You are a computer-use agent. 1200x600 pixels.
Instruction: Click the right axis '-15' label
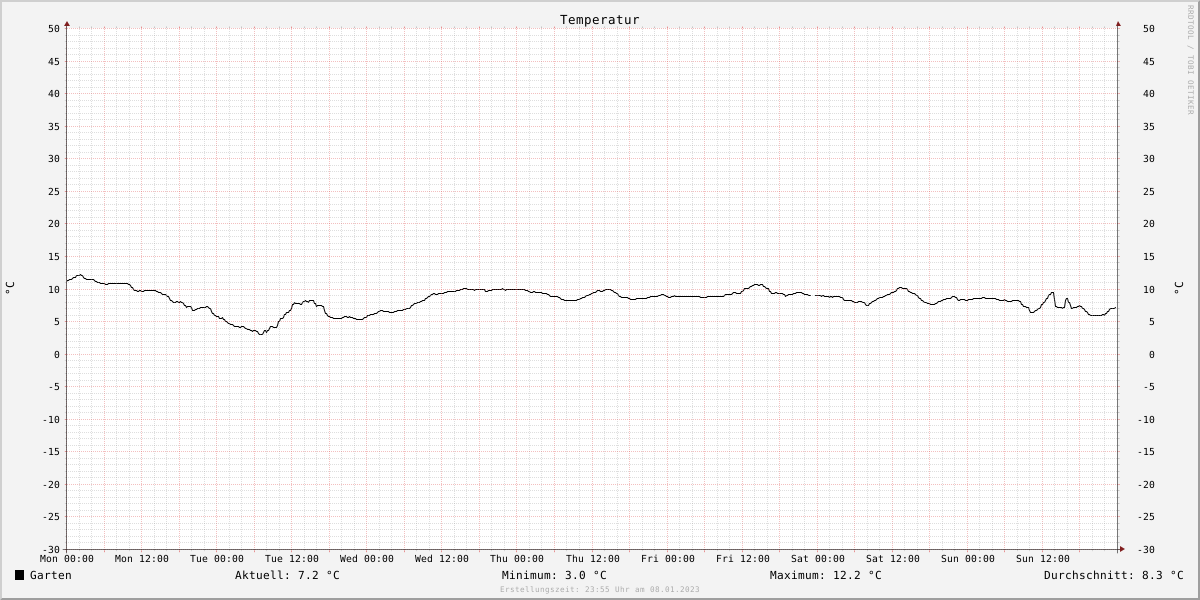(1148, 451)
